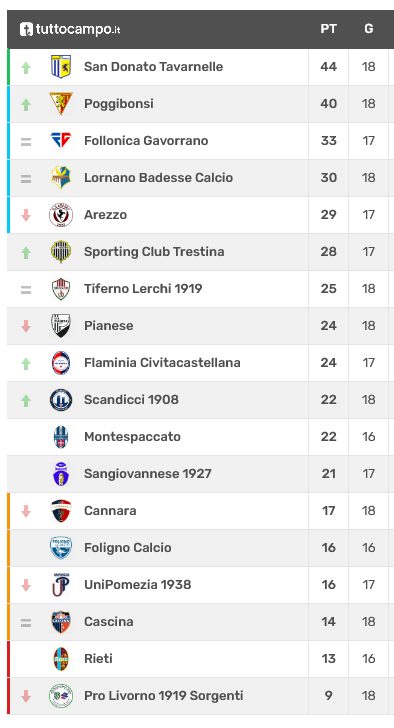Click the Arezzo round crest
This screenshot has height=728, width=394.
point(61,214)
